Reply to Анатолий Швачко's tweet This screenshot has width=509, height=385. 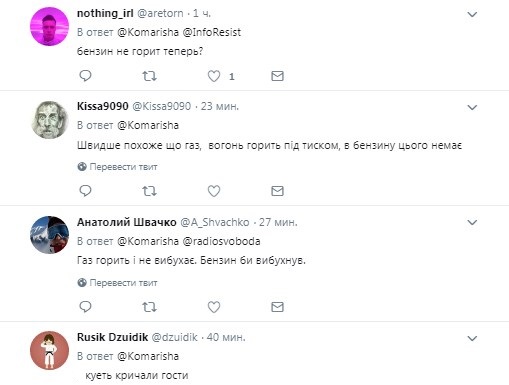(85, 307)
